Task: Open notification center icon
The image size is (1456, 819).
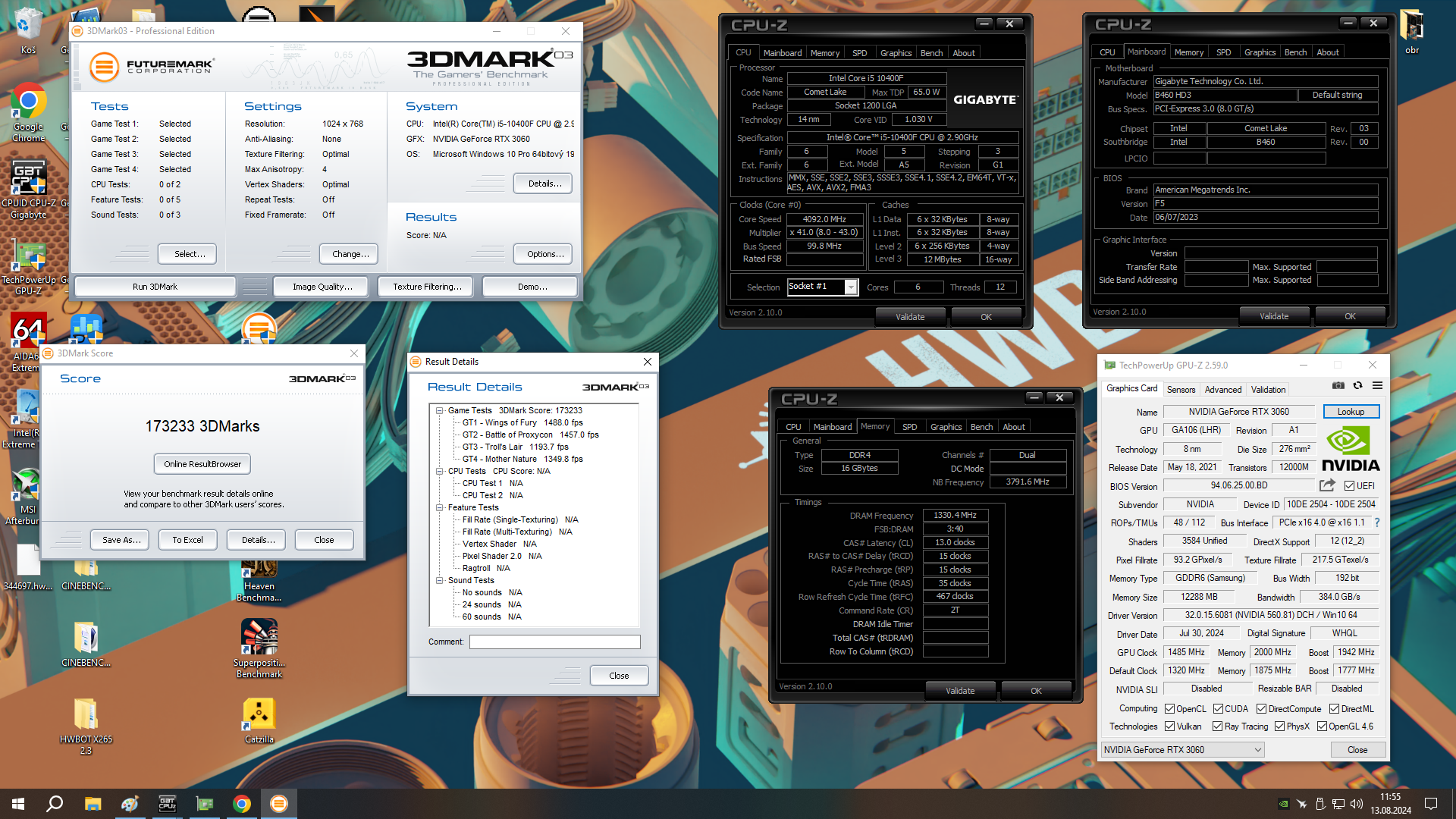Action: [x=1430, y=804]
